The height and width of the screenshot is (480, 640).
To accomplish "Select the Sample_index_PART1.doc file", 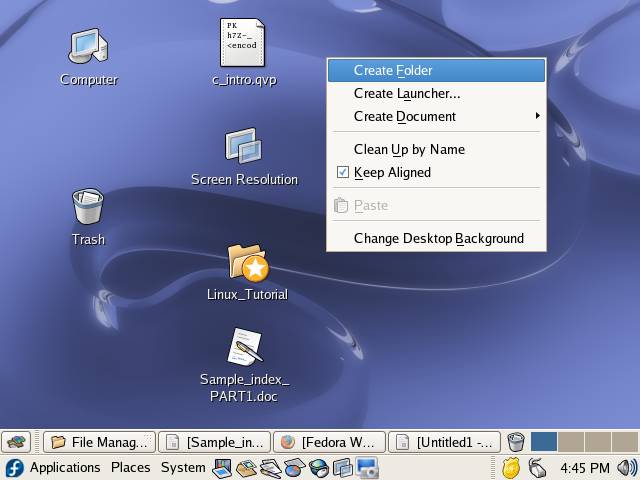I will pos(244,349).
